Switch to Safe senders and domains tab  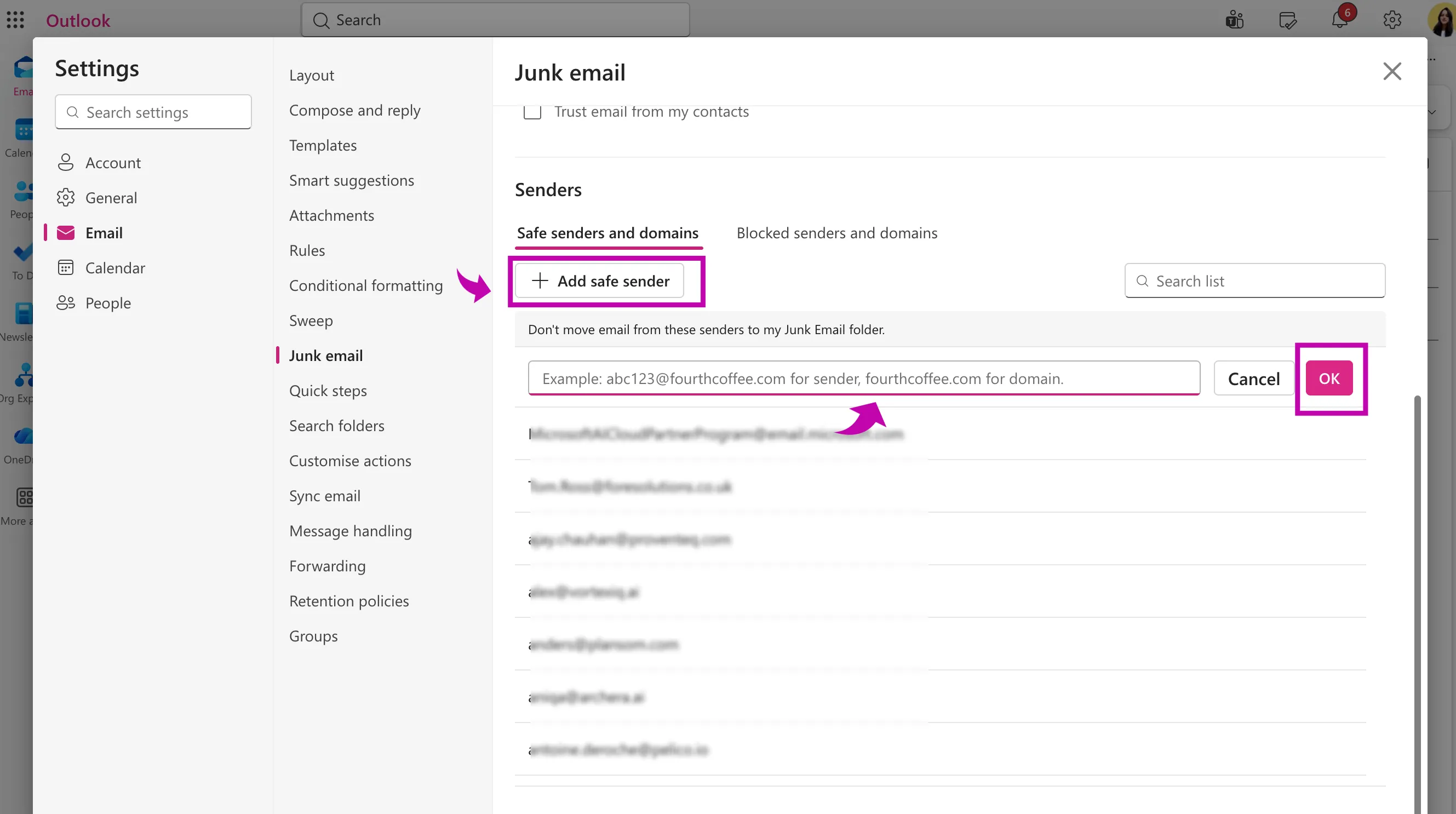[607, 233]
